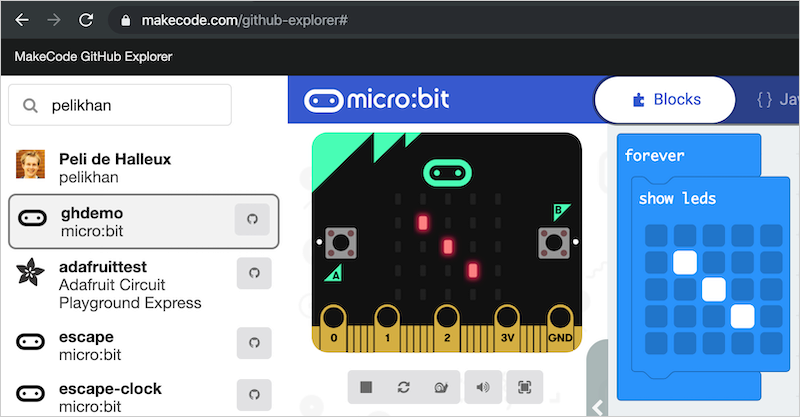This screenshot has width=800, height=417.
Task: Toggle top-left LED in show leds
Action: pos(656,235)
